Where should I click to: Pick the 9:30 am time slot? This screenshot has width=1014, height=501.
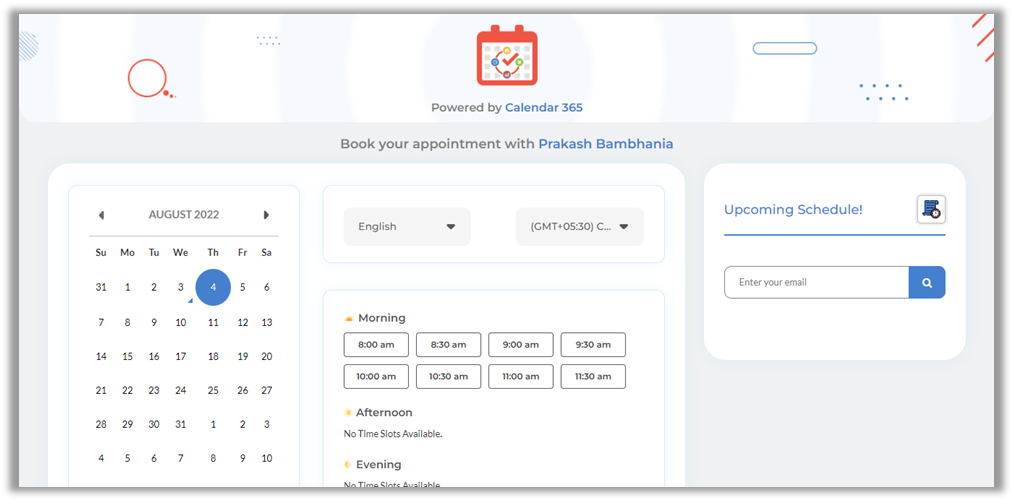(593, 345)
